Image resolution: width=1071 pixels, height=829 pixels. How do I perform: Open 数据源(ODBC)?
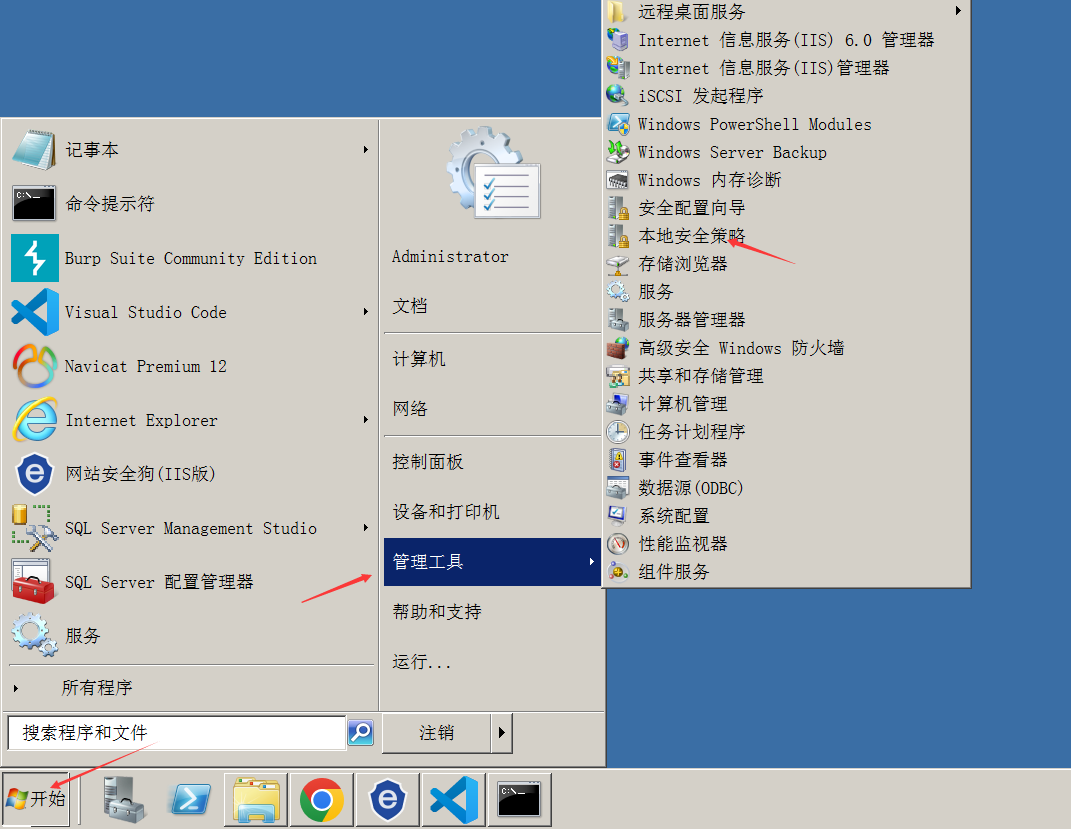[x=785, y=488]
